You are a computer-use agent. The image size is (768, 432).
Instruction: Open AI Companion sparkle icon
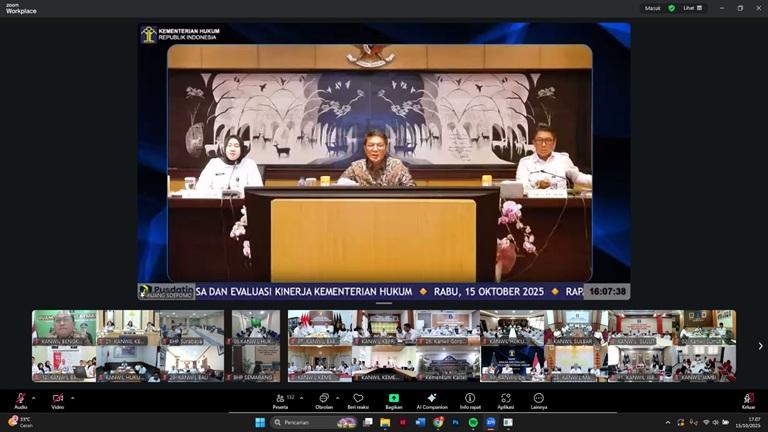[432, 401]
